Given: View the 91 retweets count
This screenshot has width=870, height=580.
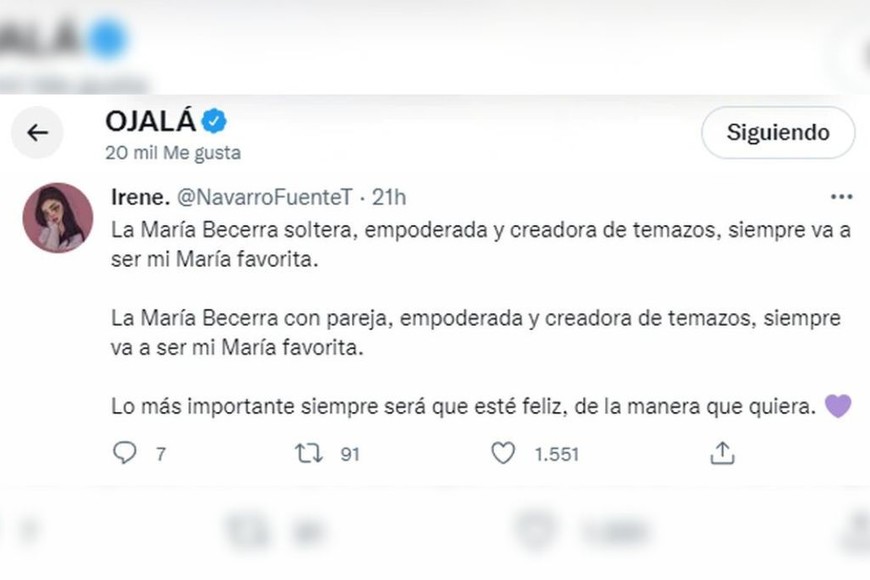Looking at the screenshot, I should 350,454.
